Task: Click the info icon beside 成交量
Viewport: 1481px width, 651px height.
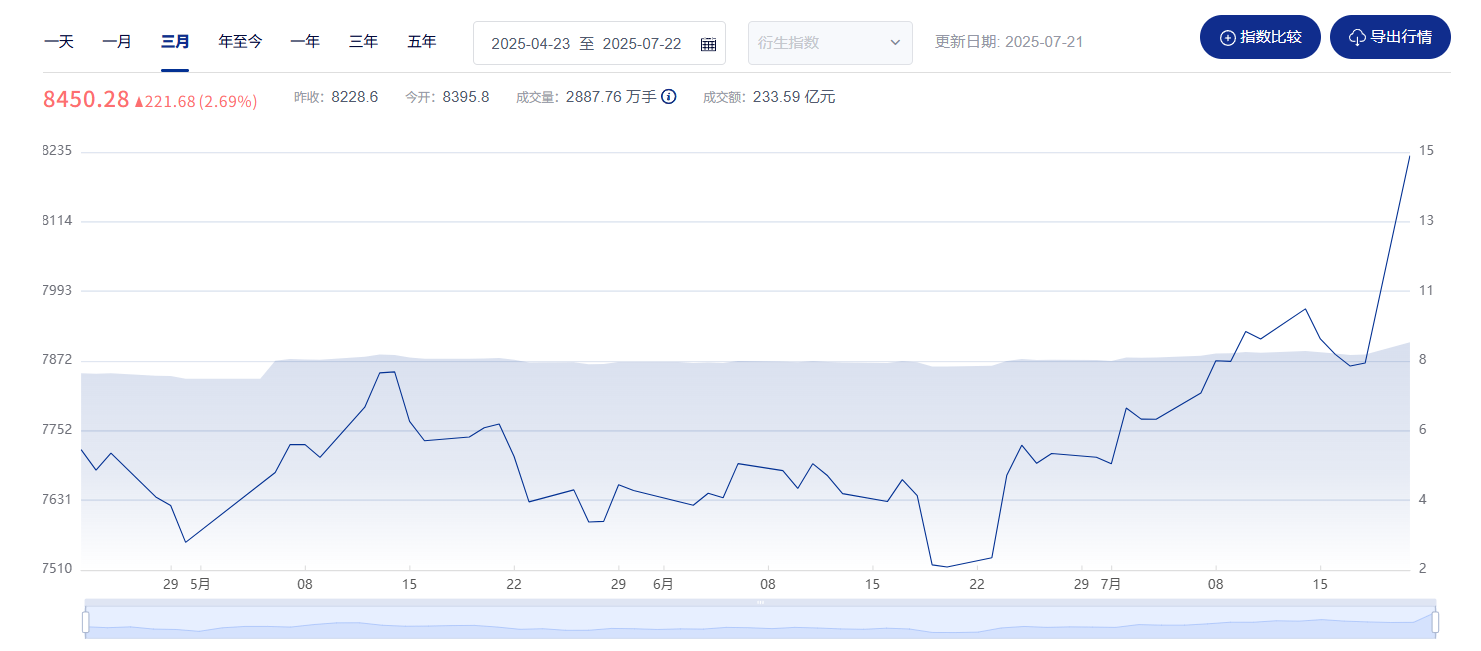Action: (669, 97)
